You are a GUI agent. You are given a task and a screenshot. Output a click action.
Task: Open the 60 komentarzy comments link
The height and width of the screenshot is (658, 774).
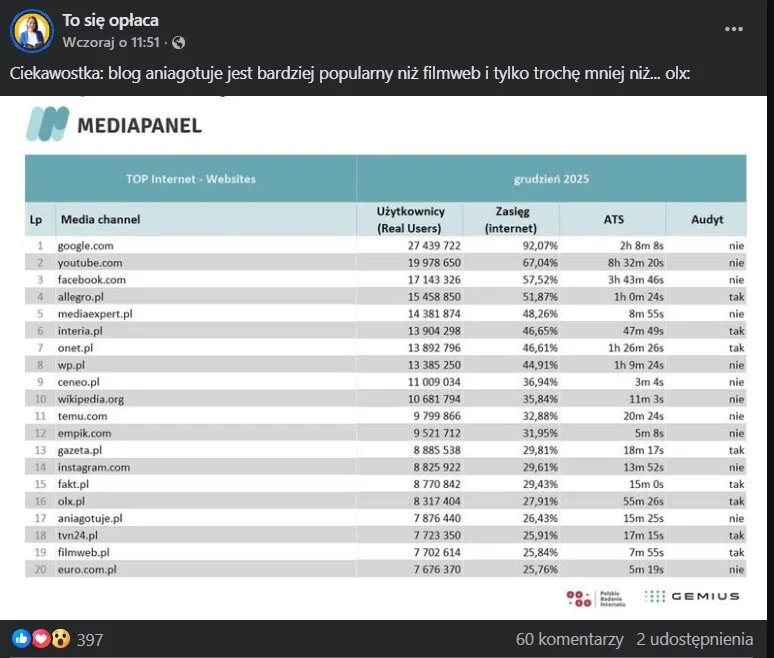(570, 639)
